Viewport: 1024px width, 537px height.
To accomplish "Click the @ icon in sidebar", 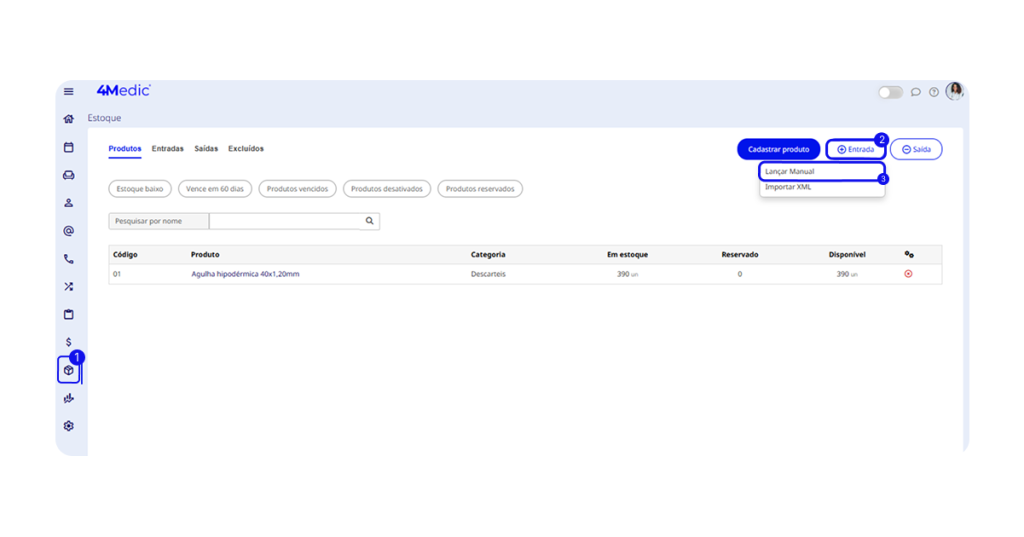I will (68, 231).
